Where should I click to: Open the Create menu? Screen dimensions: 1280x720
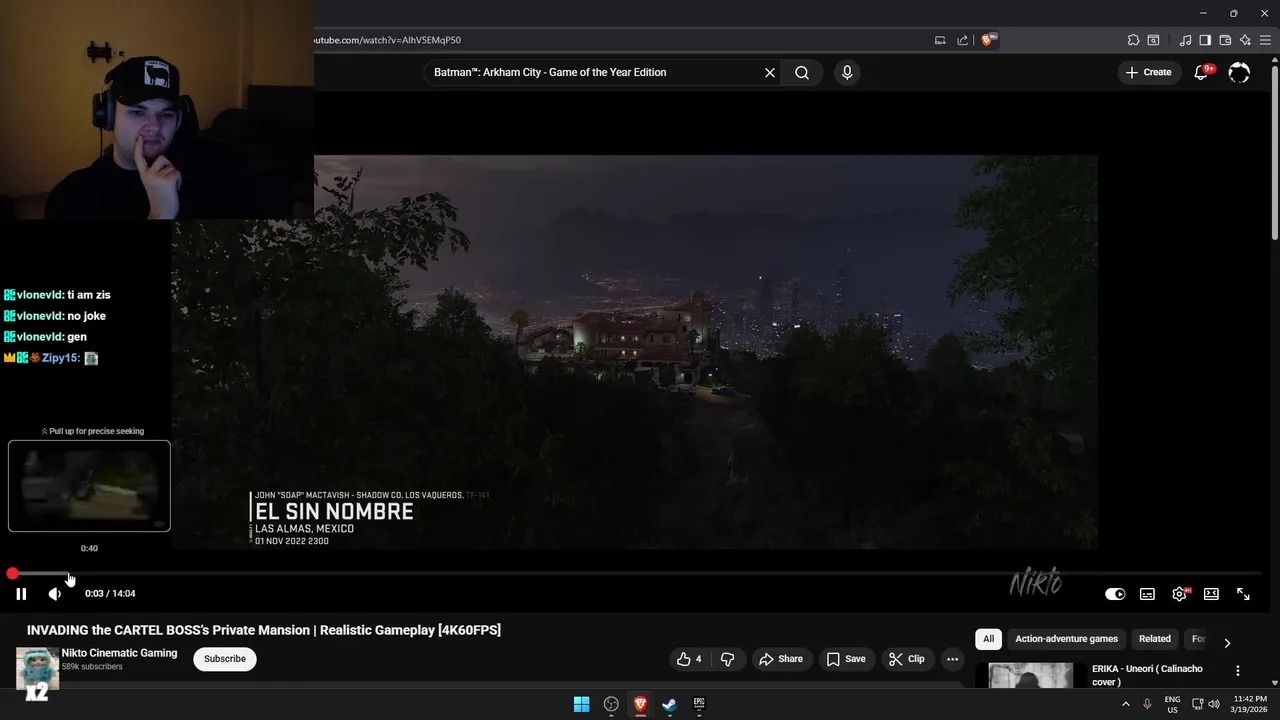click(x=1148, y=72)
